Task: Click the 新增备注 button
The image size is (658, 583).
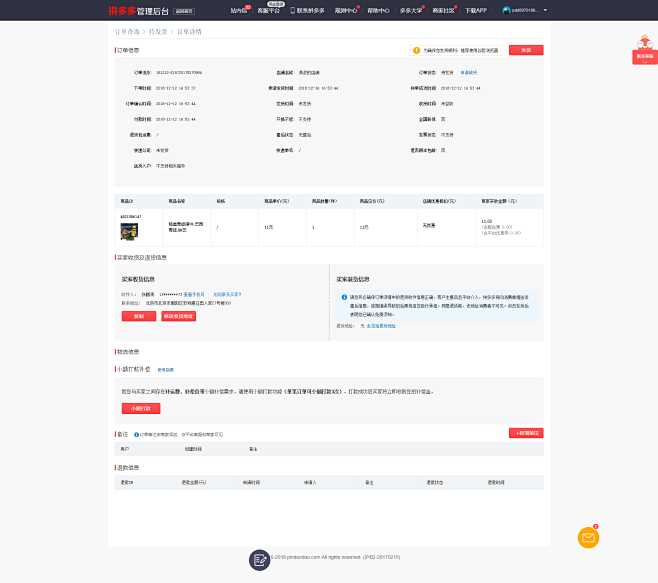Action: [x=526, y=432]
